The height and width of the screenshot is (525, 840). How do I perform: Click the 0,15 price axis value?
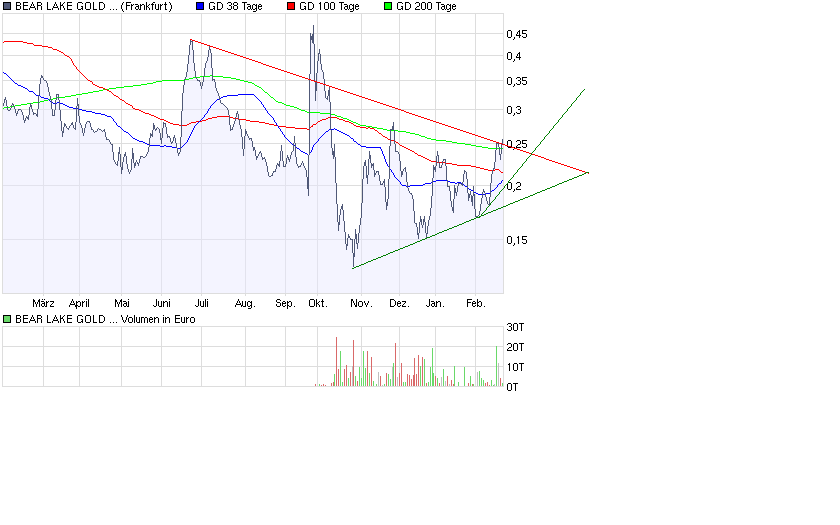(x=517, y=240)
